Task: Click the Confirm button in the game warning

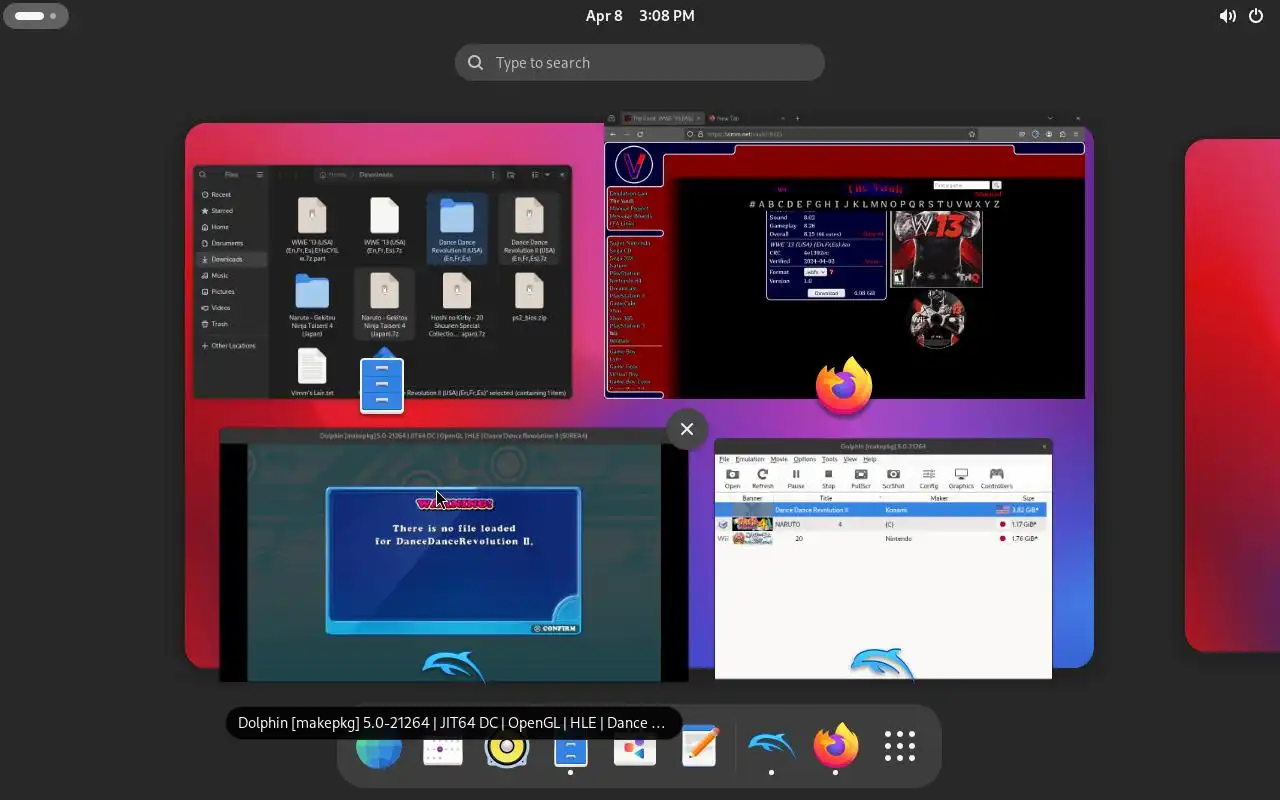Action: pos(555,628)
